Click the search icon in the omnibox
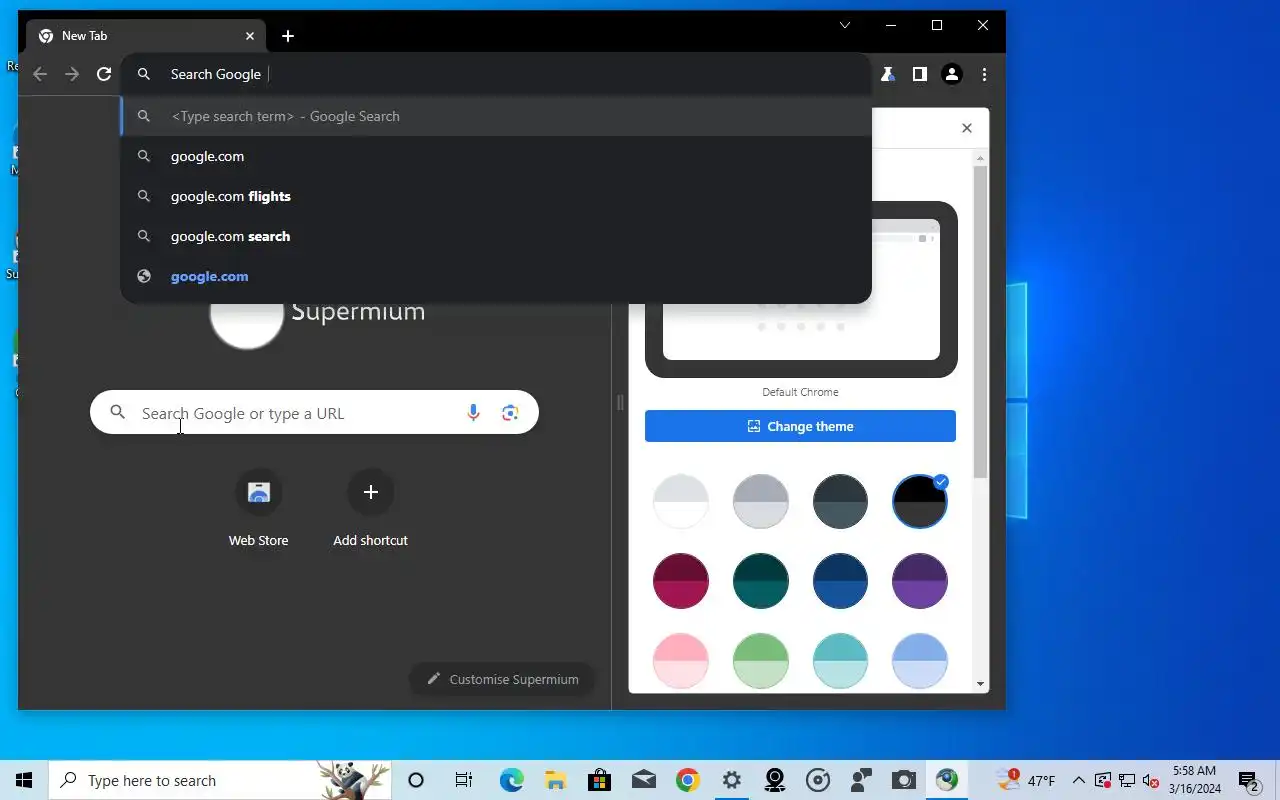Image resolution: width=1280 pixels, height=800 pixels. coord(144,74)
